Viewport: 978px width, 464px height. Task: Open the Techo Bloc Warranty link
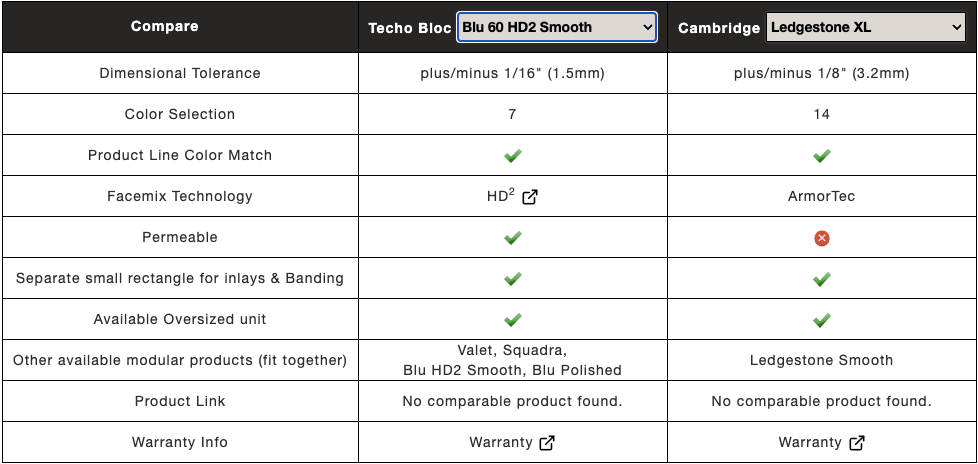[501, 443]
